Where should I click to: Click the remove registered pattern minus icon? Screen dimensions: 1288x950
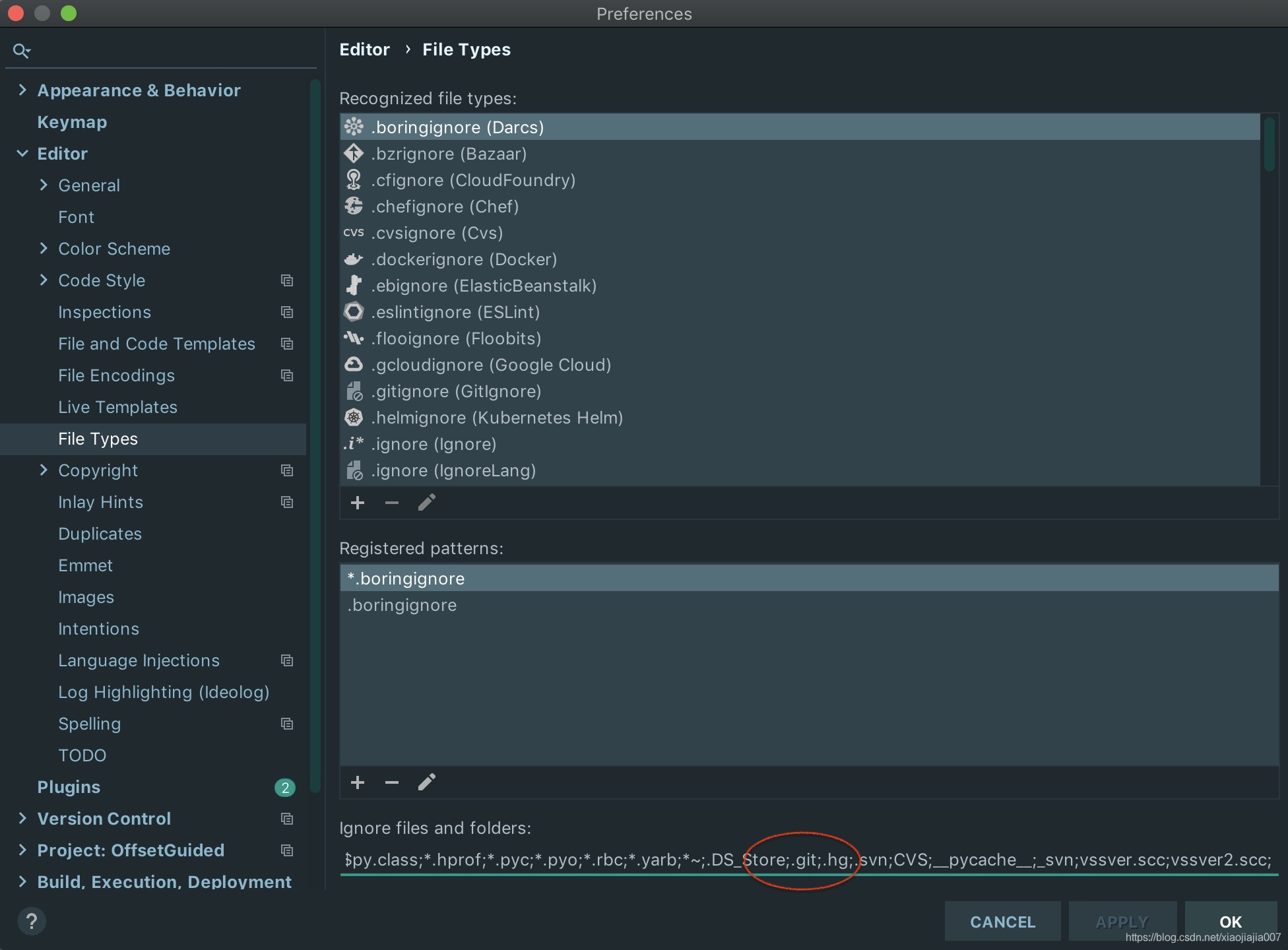[392, 782]
